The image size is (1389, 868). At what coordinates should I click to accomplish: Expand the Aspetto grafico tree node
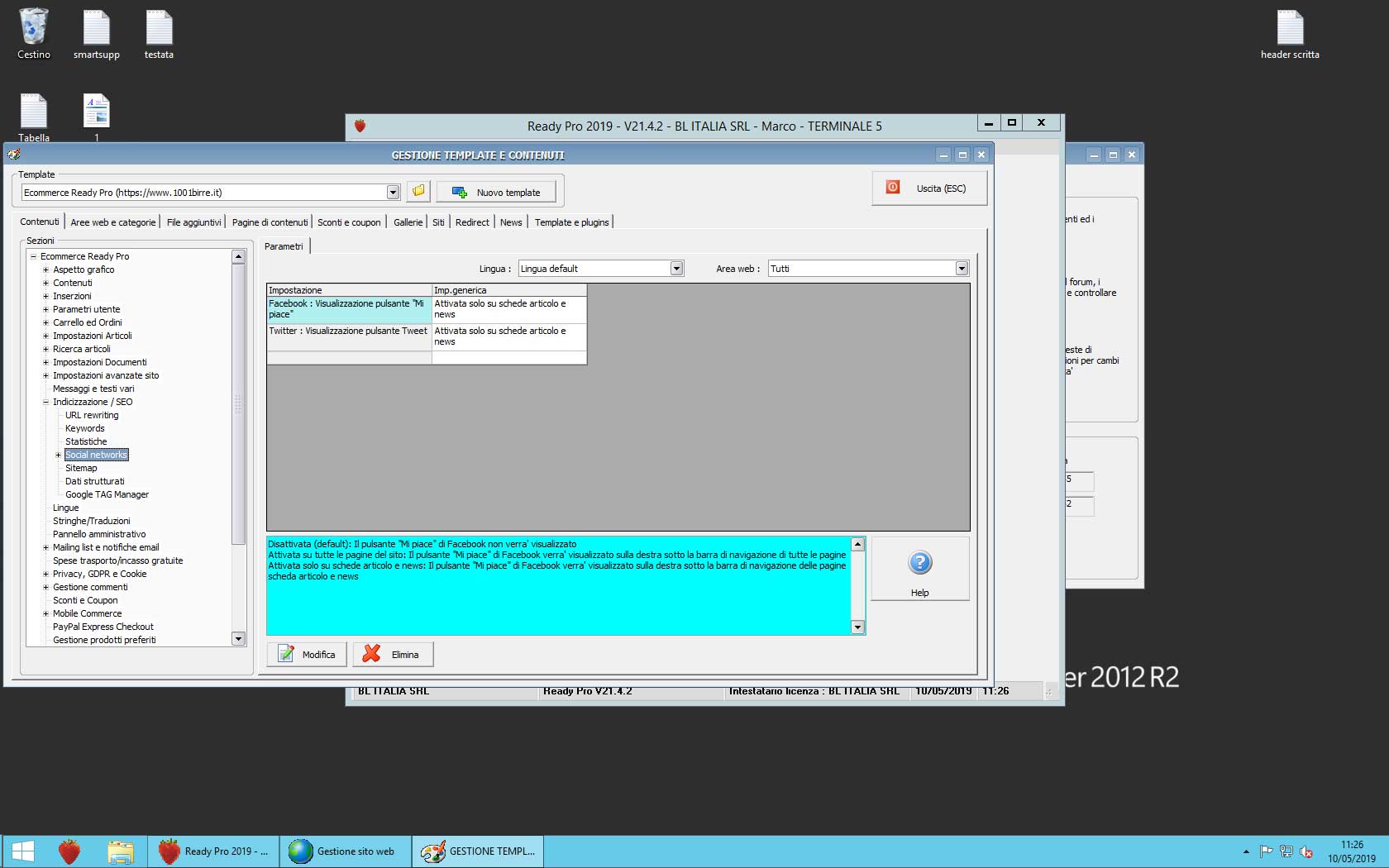coord(46,269)
